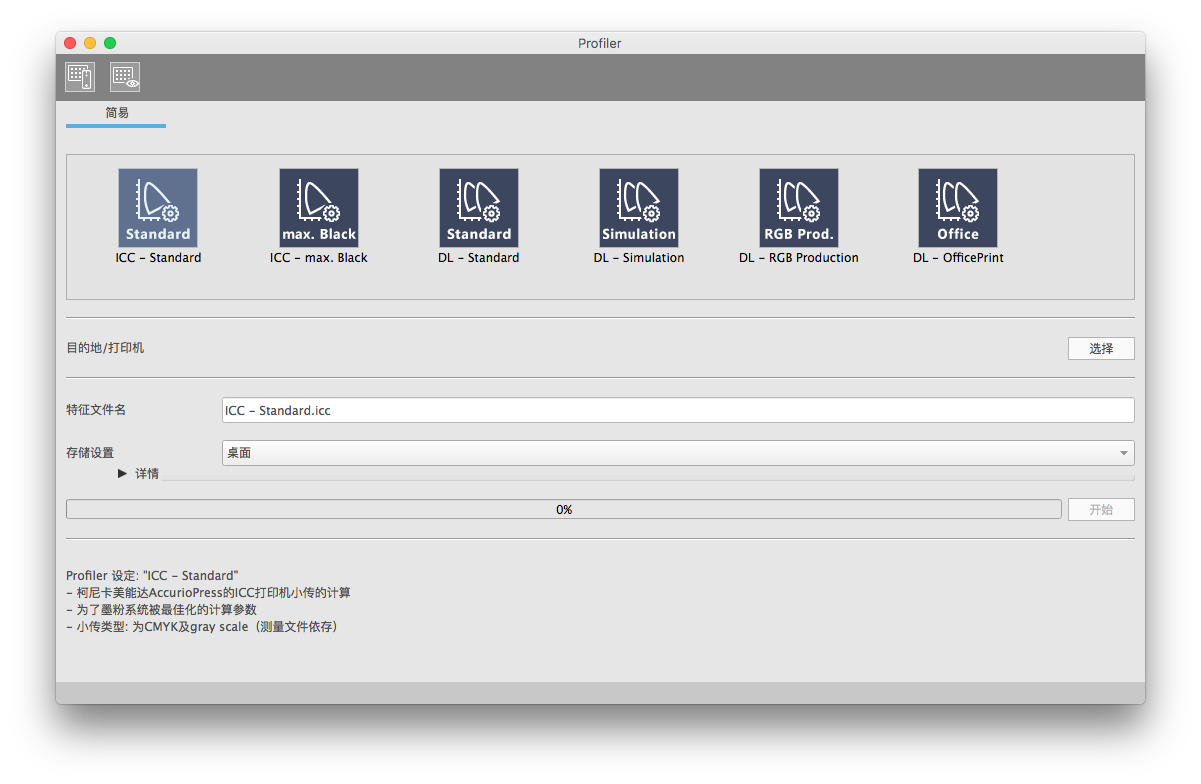1201x784 pixels.
Task: Click the 'DL – RGB Production' caption text
Action: [x=799, y=258]
